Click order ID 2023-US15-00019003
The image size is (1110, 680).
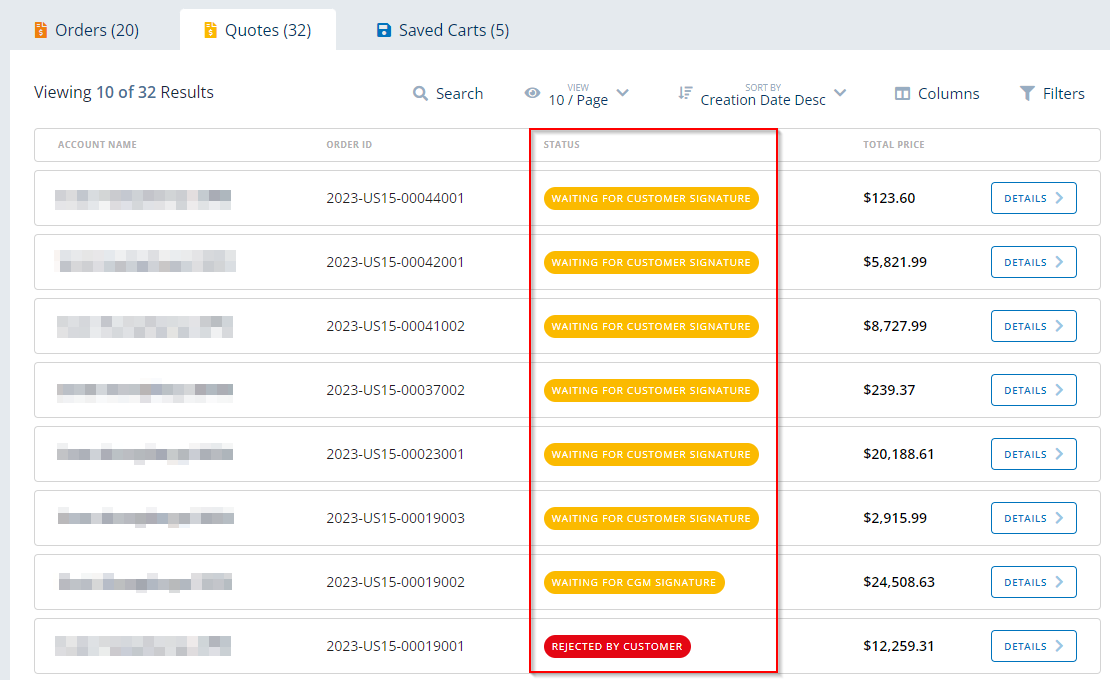tap(396, 518)
